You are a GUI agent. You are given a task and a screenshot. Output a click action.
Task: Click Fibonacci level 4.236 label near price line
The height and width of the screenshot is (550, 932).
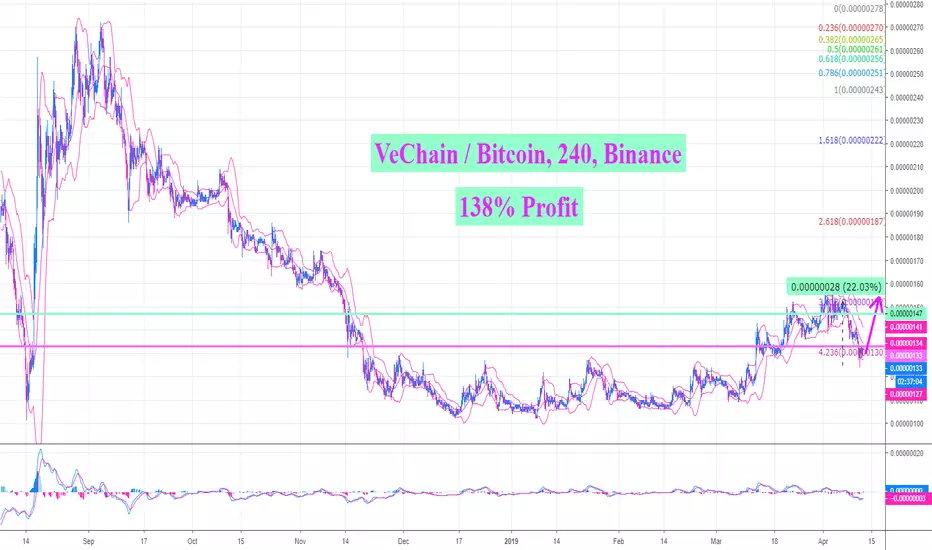point(851,352)
